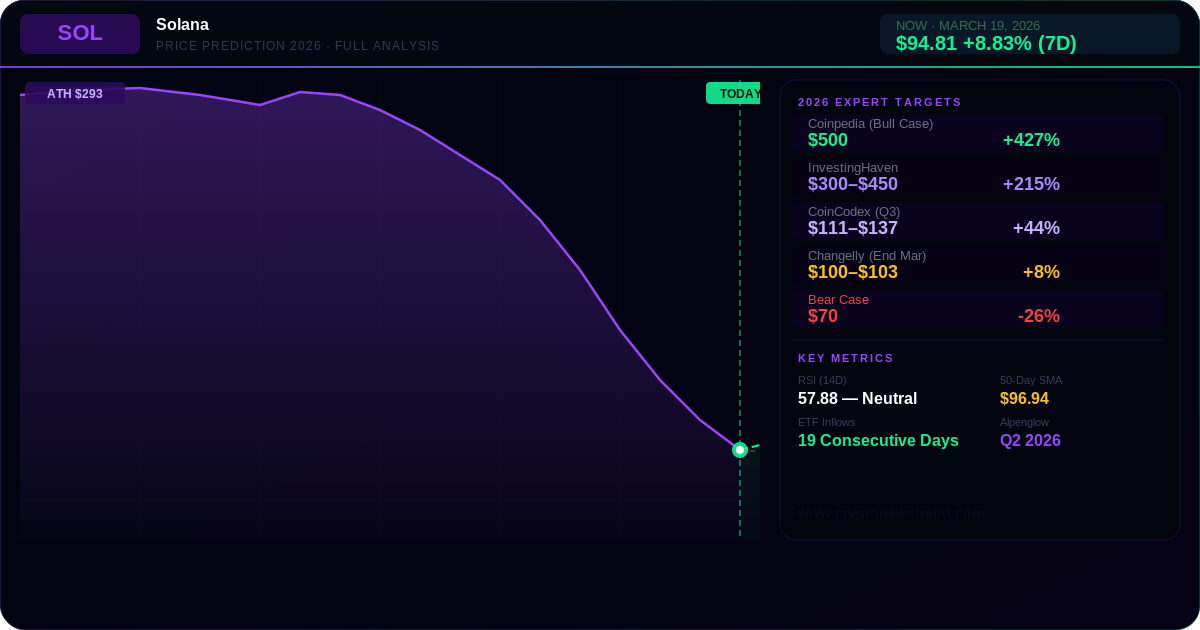1200x630 pixels.
Task: Click the ETF Inflows 19 Consecutive Days
Action: click(x=878, y=441)
